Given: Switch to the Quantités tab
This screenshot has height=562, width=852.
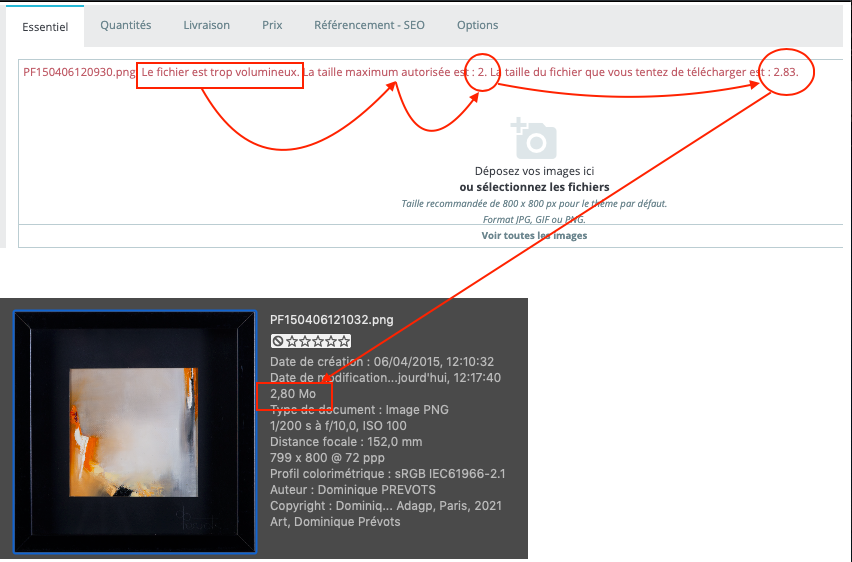Looking at the screenshot, I should 126,25.
